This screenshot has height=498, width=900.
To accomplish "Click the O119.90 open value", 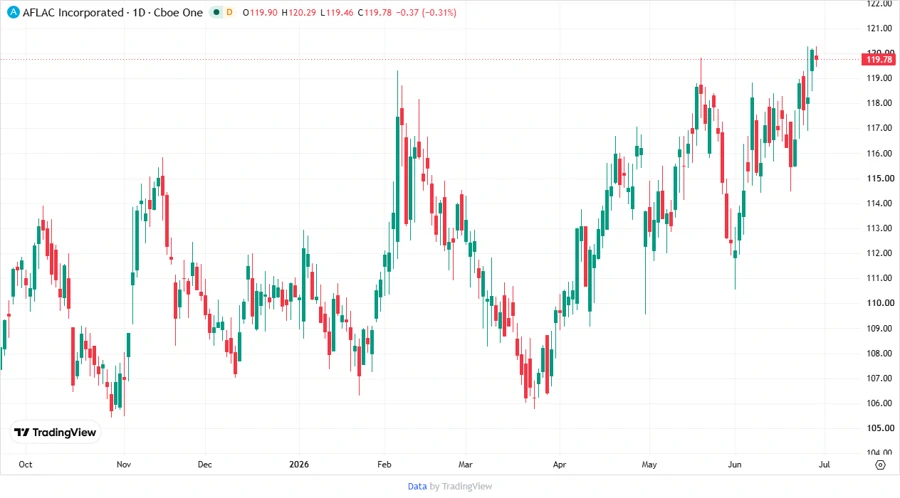I will (x=260, y=12).
